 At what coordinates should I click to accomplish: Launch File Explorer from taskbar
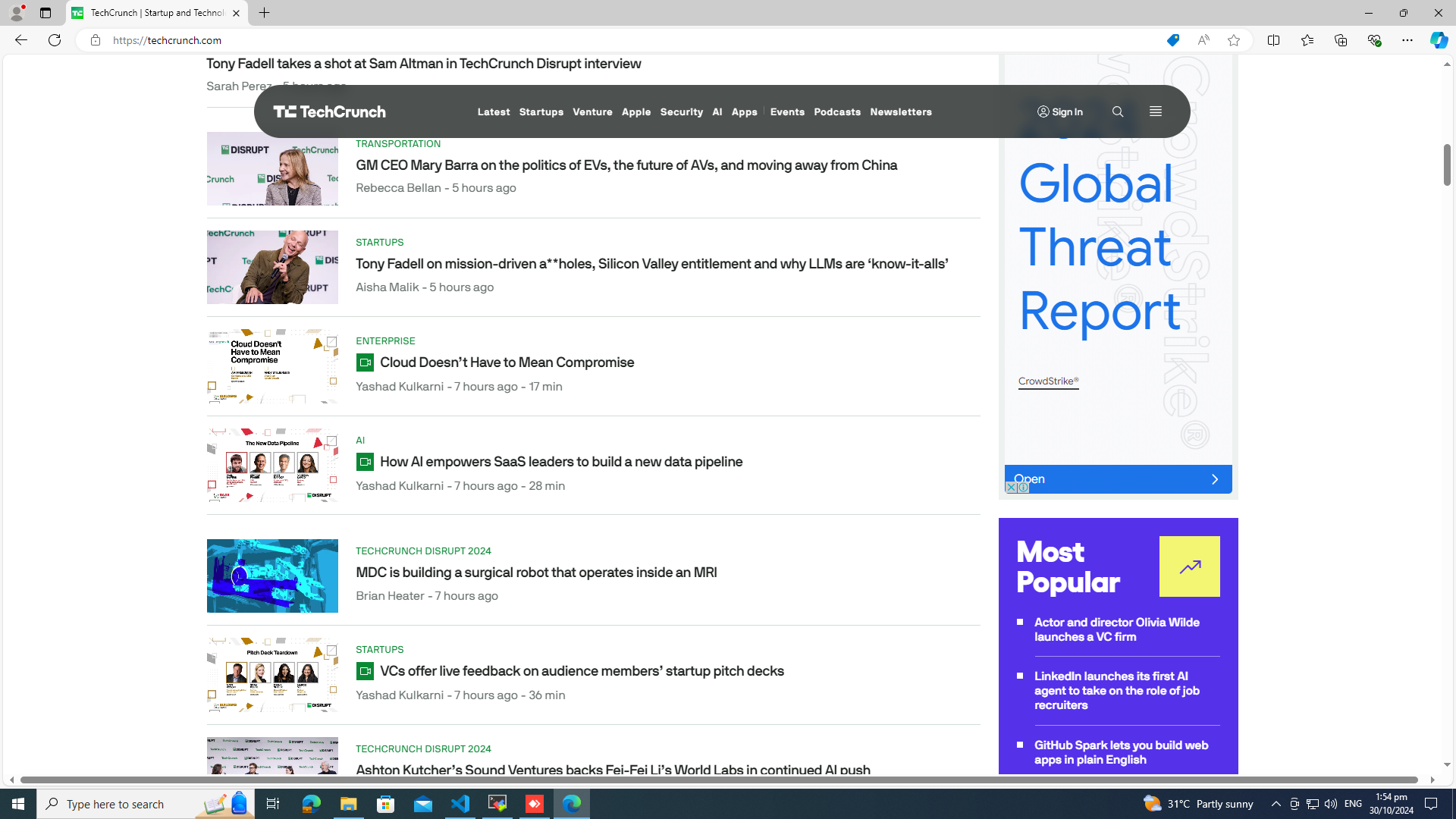pyautogui.click(x=348, y=804)
